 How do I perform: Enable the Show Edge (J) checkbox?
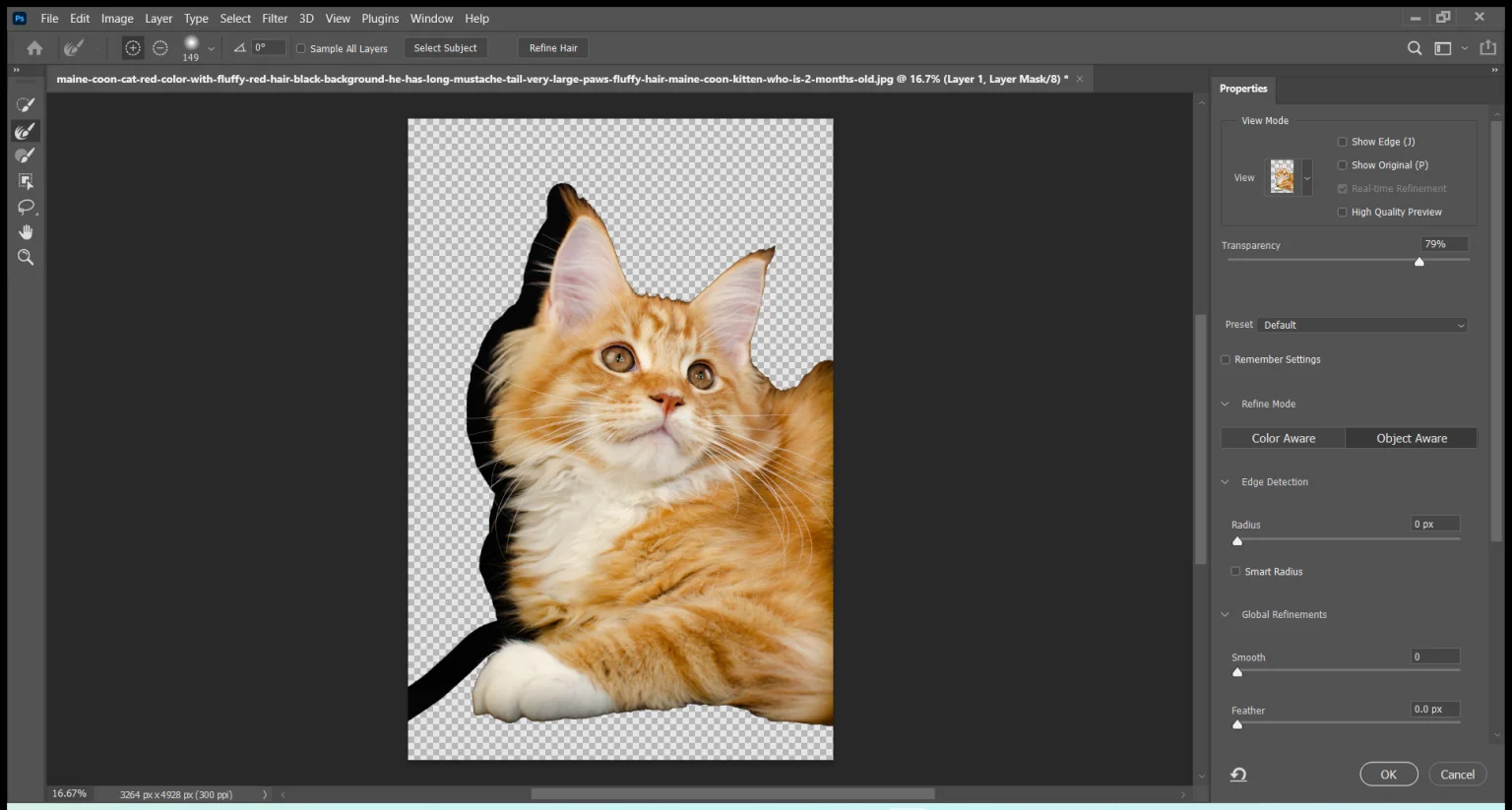click(x=1342, y=142)
